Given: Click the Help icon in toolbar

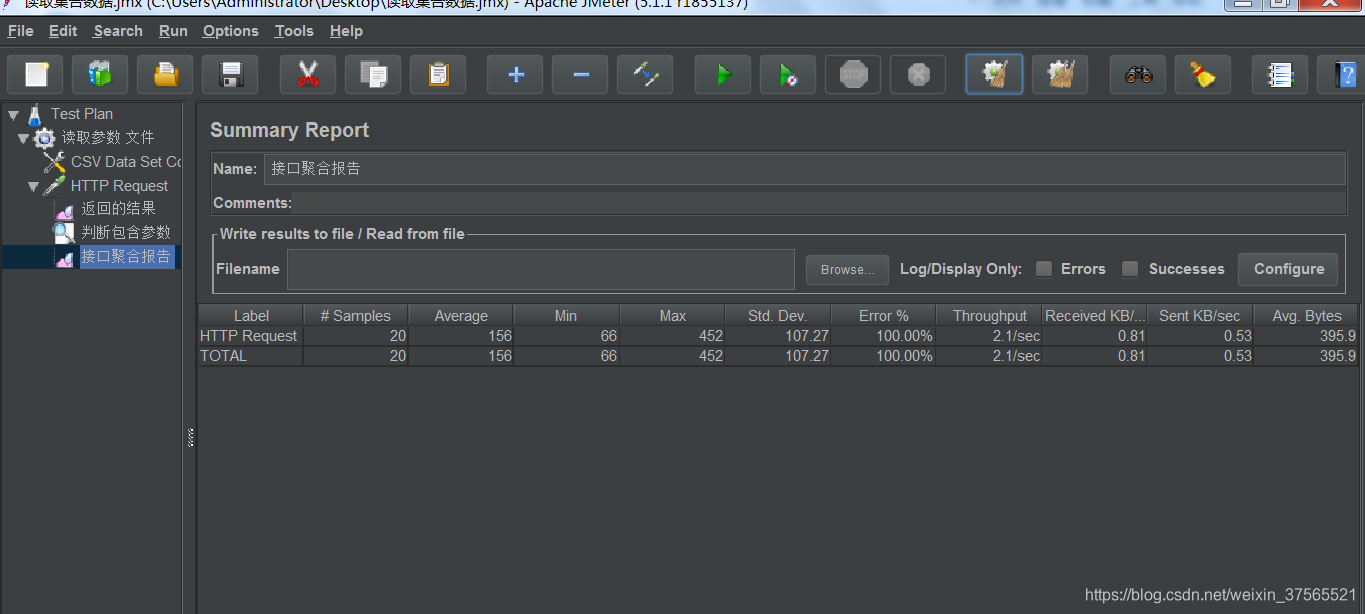Looking at the screenshot, I should click(1344, 74).
